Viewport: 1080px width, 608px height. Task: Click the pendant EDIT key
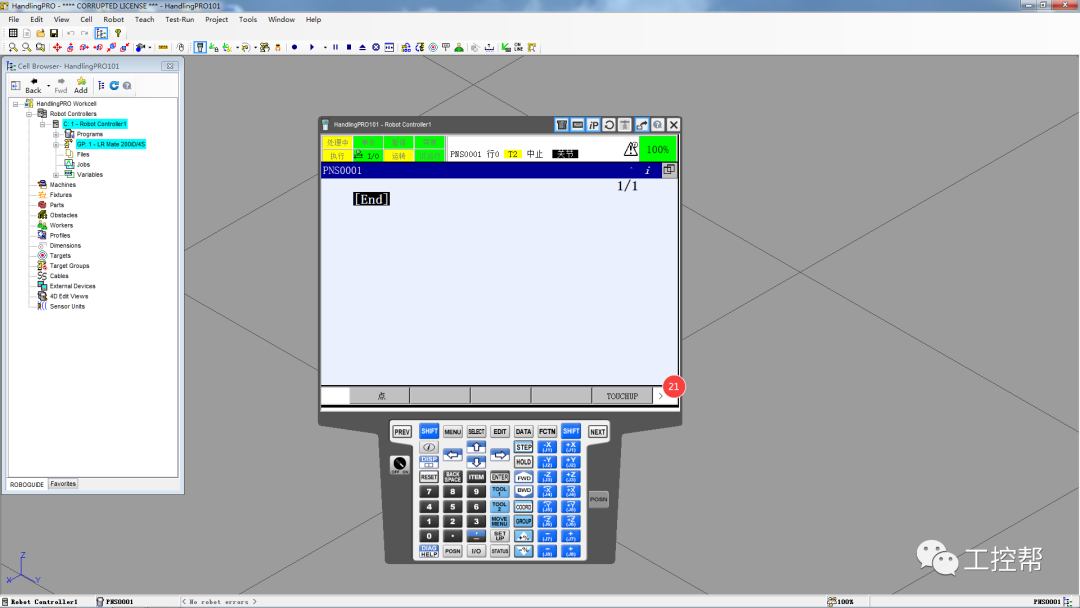point(500,432)
